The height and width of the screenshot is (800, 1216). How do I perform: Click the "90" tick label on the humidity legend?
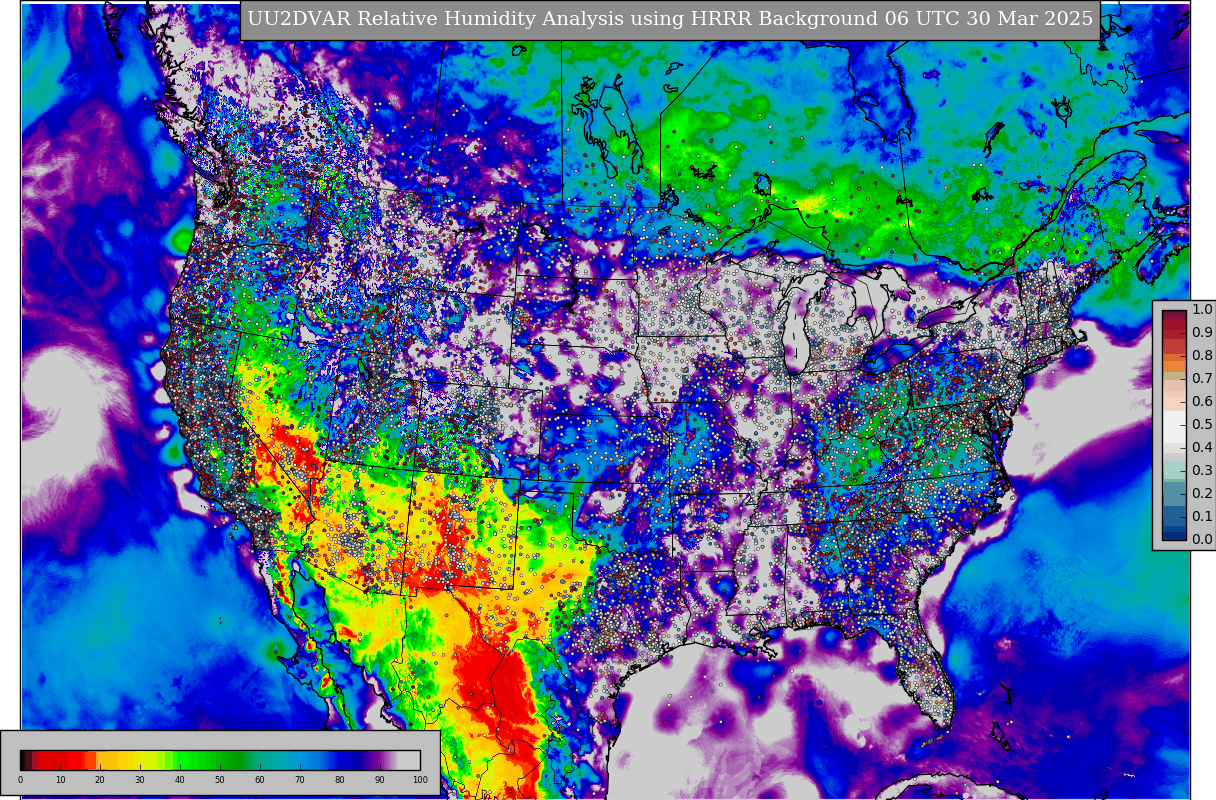coord(380,780)
